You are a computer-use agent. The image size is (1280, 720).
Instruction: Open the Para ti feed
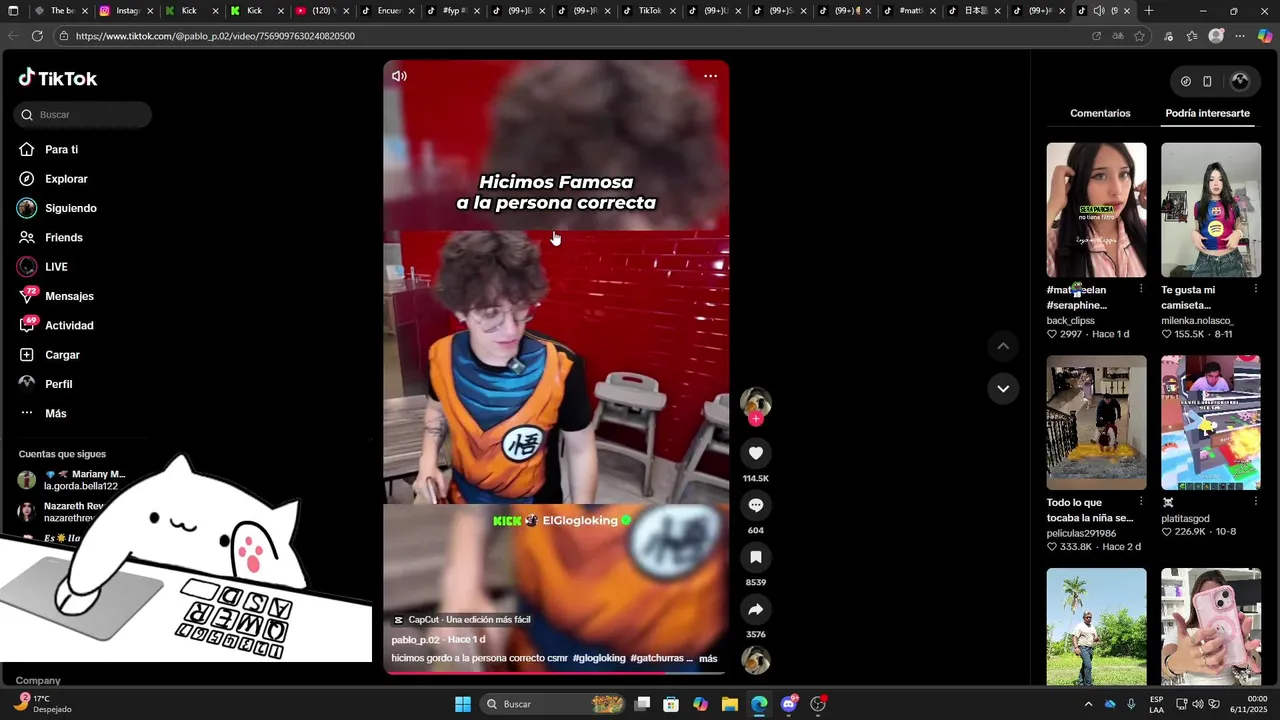(61, 149)
